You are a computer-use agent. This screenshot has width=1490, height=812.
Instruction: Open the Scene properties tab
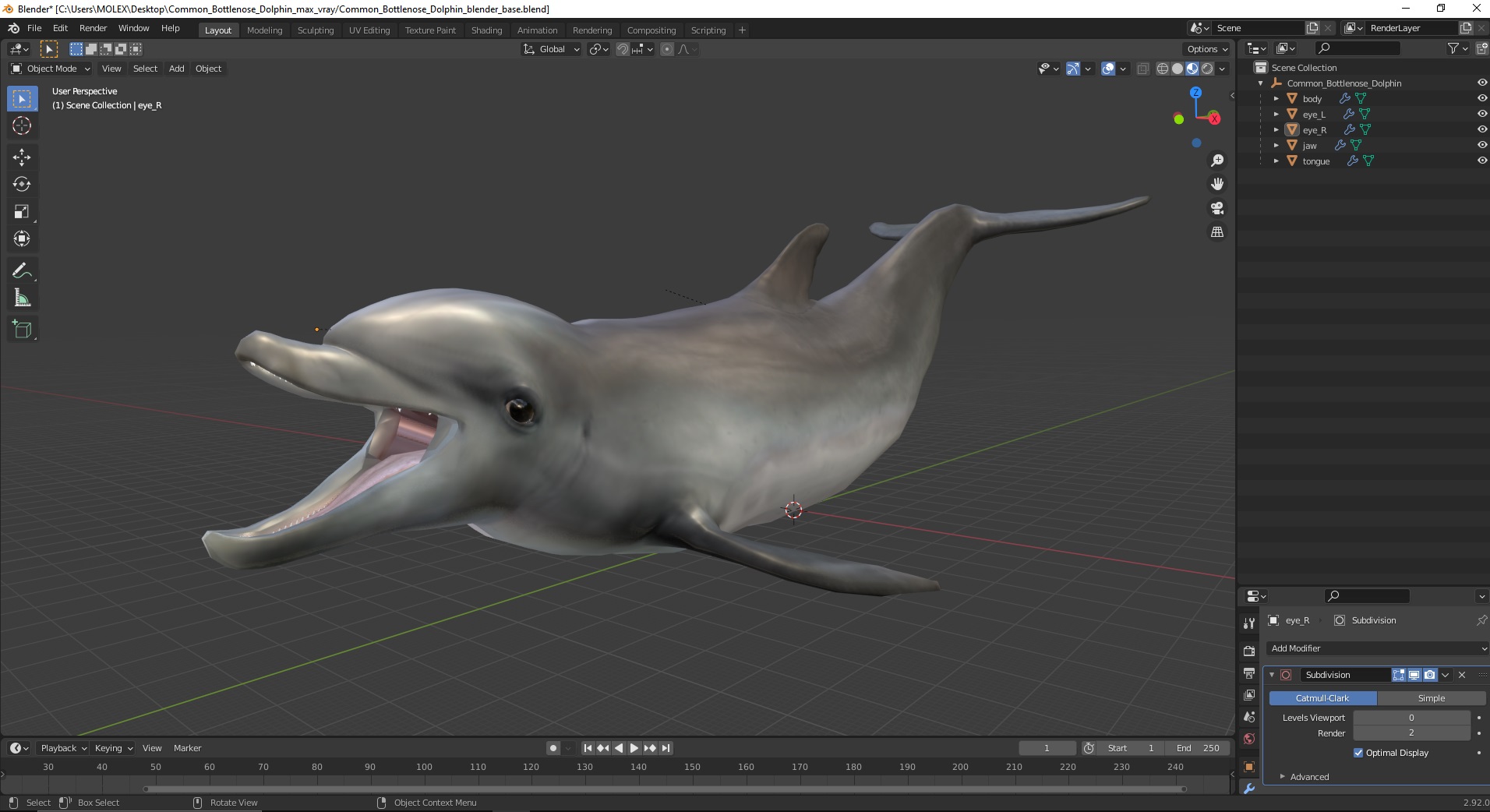click(x=1249, y=717)
